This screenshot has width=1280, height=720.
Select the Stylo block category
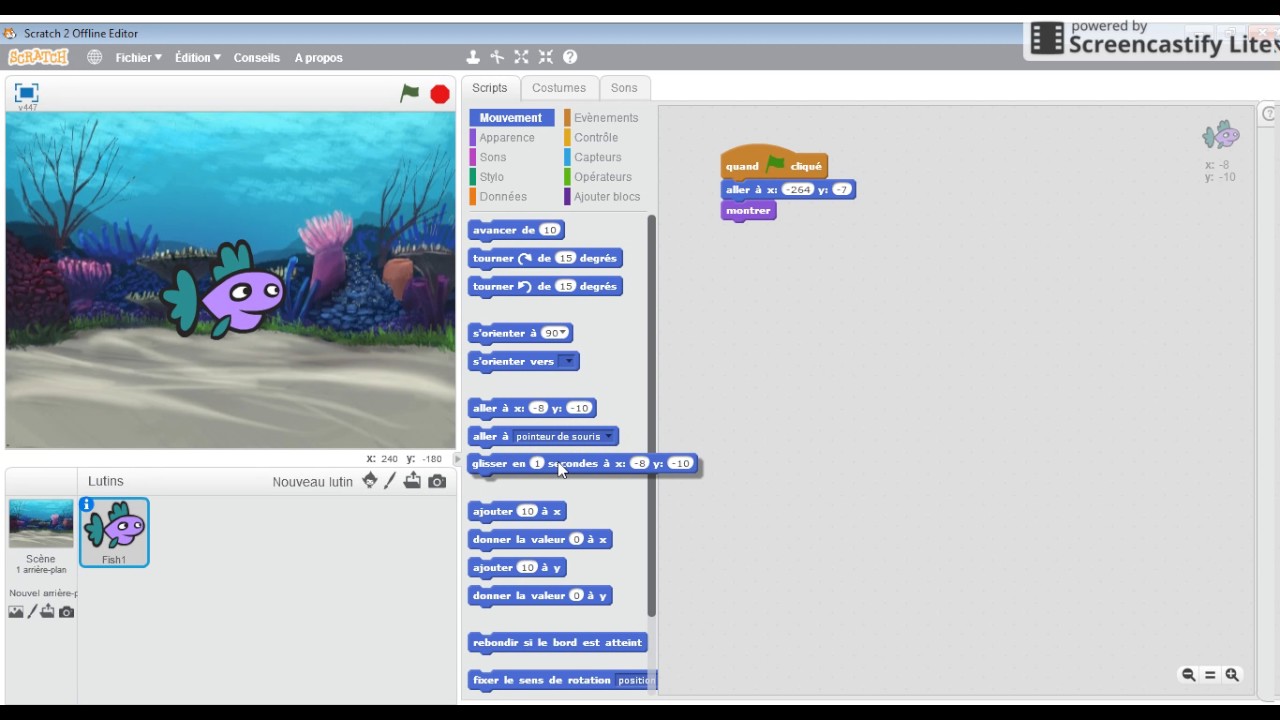click(491, 177)
